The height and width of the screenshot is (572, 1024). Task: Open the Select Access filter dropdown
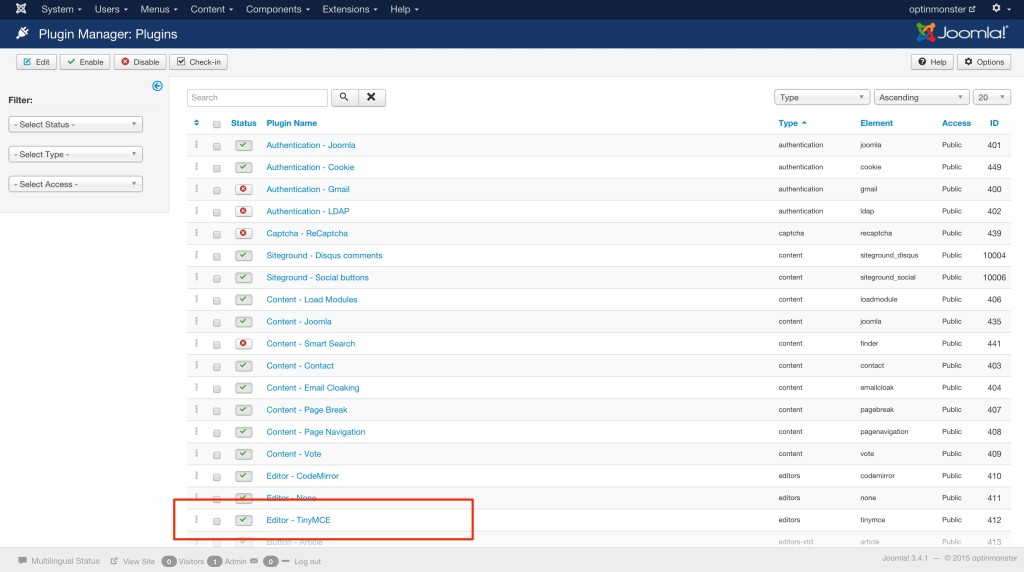pos(76,184)
